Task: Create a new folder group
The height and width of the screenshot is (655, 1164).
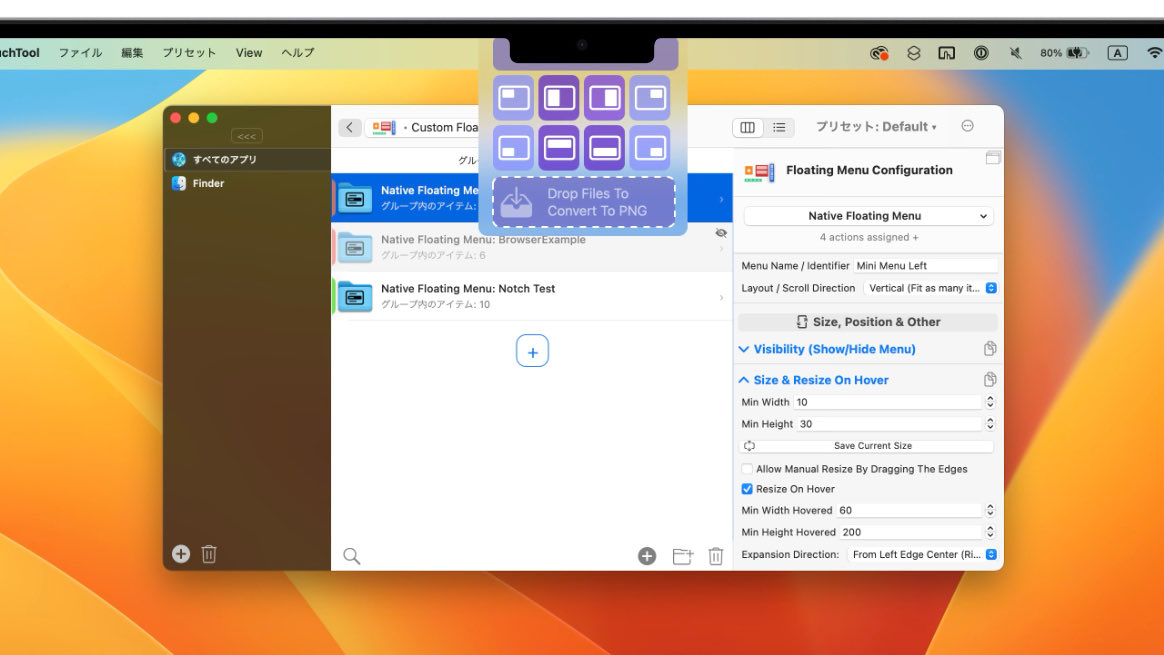Action: point(682,555)
